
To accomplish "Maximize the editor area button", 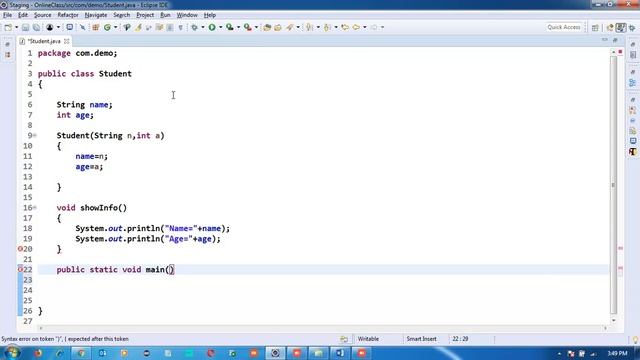I will [x=615, y=40].
